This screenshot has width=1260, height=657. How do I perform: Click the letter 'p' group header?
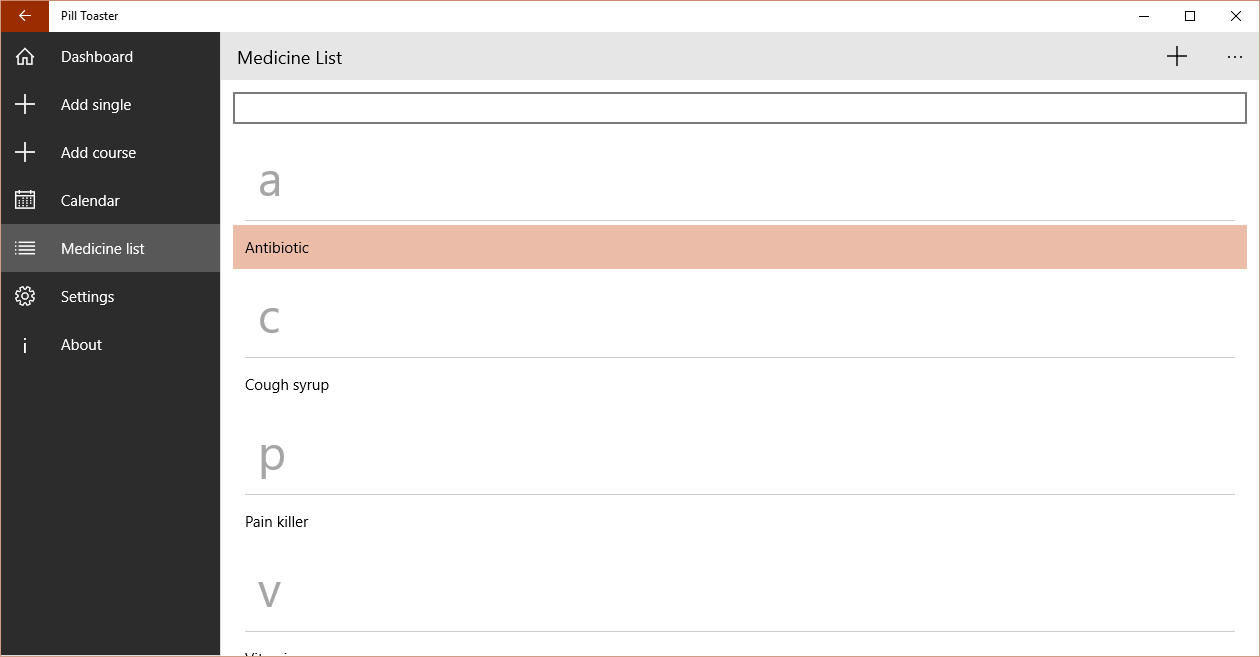point(271,457)
